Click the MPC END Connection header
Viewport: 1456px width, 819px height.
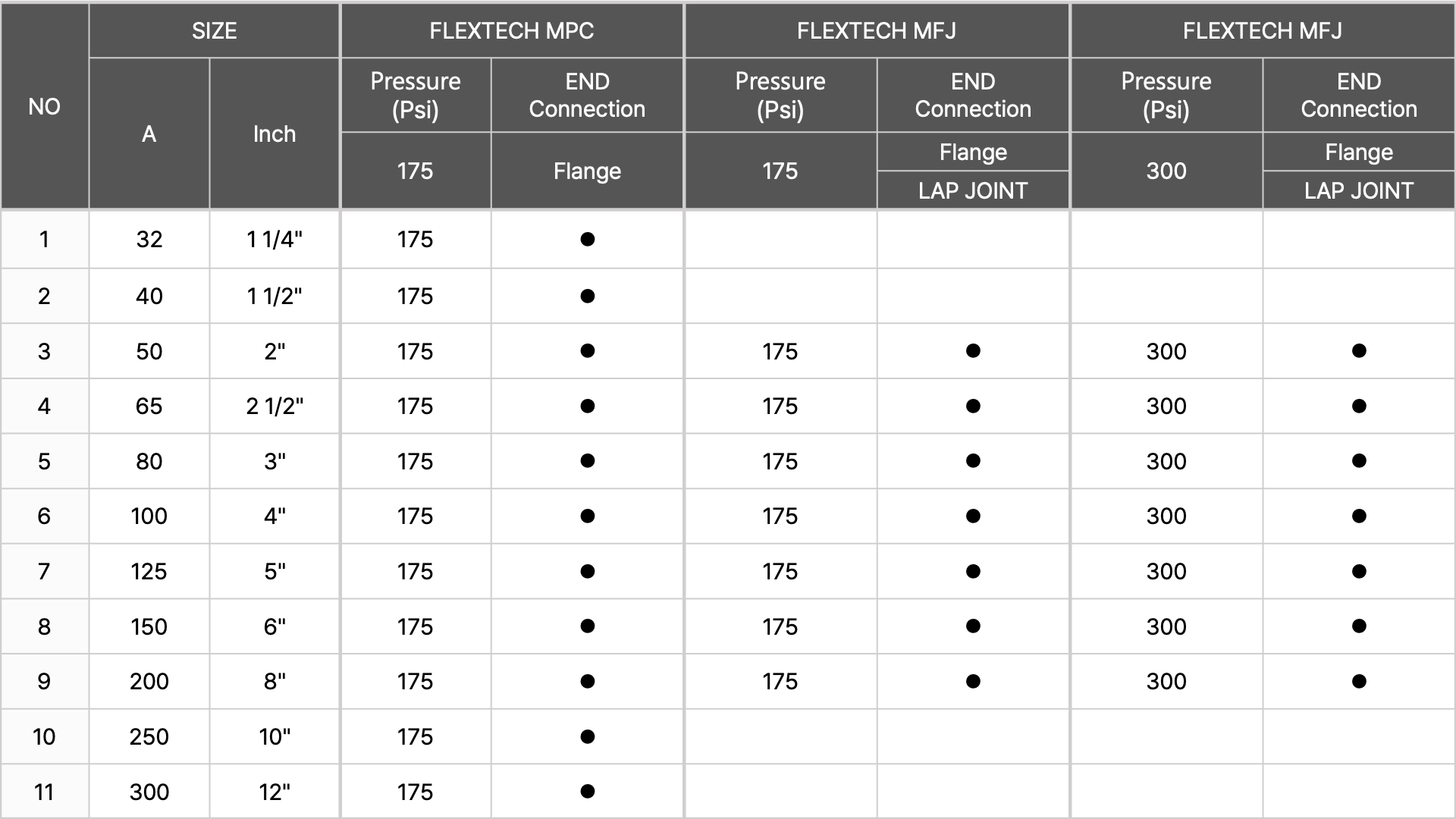587,95
